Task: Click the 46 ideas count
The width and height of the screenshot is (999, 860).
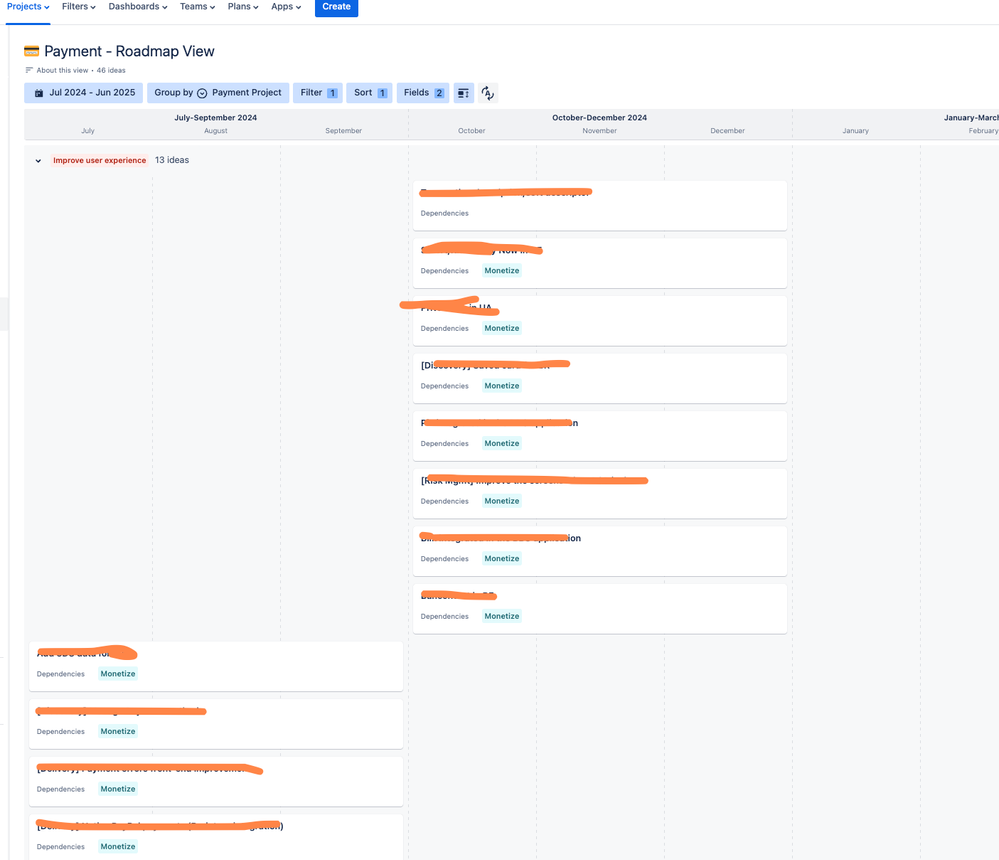Action: (x=111, y=71)
